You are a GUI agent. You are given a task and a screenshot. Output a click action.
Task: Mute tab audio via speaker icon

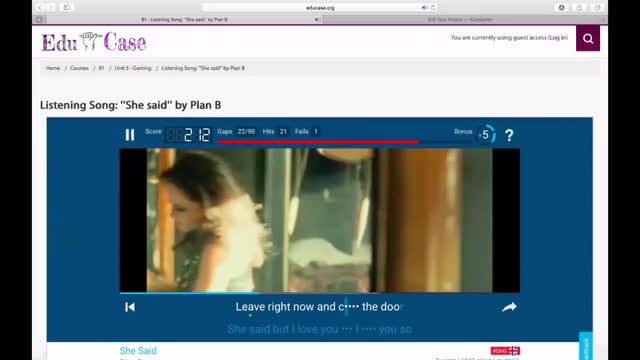tap(424, 8)
